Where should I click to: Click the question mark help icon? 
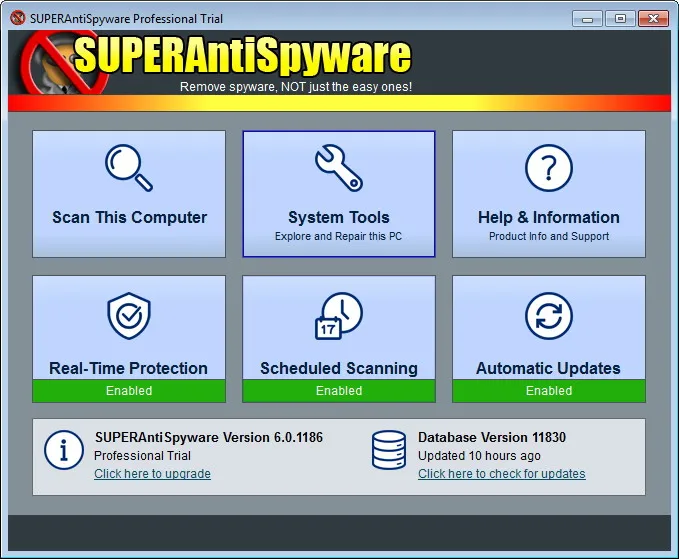click(x=549, y=168)
